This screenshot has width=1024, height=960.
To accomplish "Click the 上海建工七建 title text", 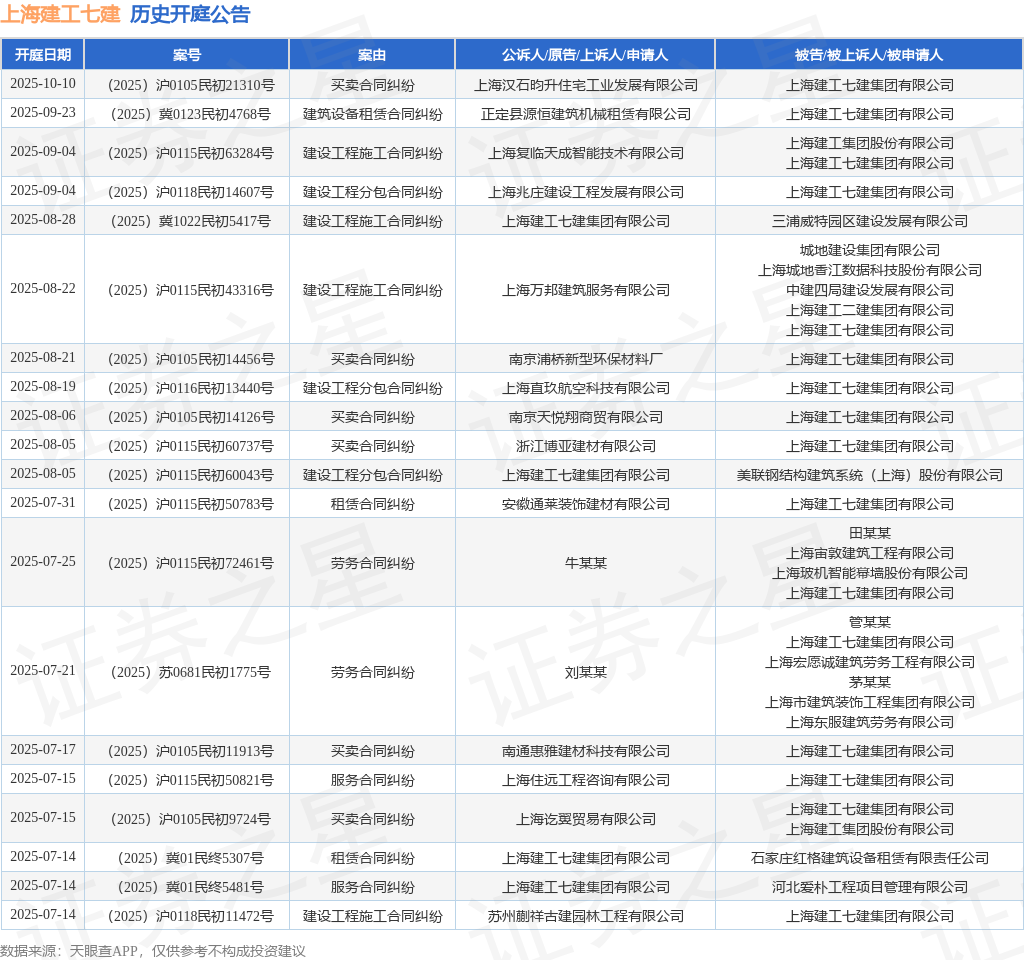I will pos(60,14).
